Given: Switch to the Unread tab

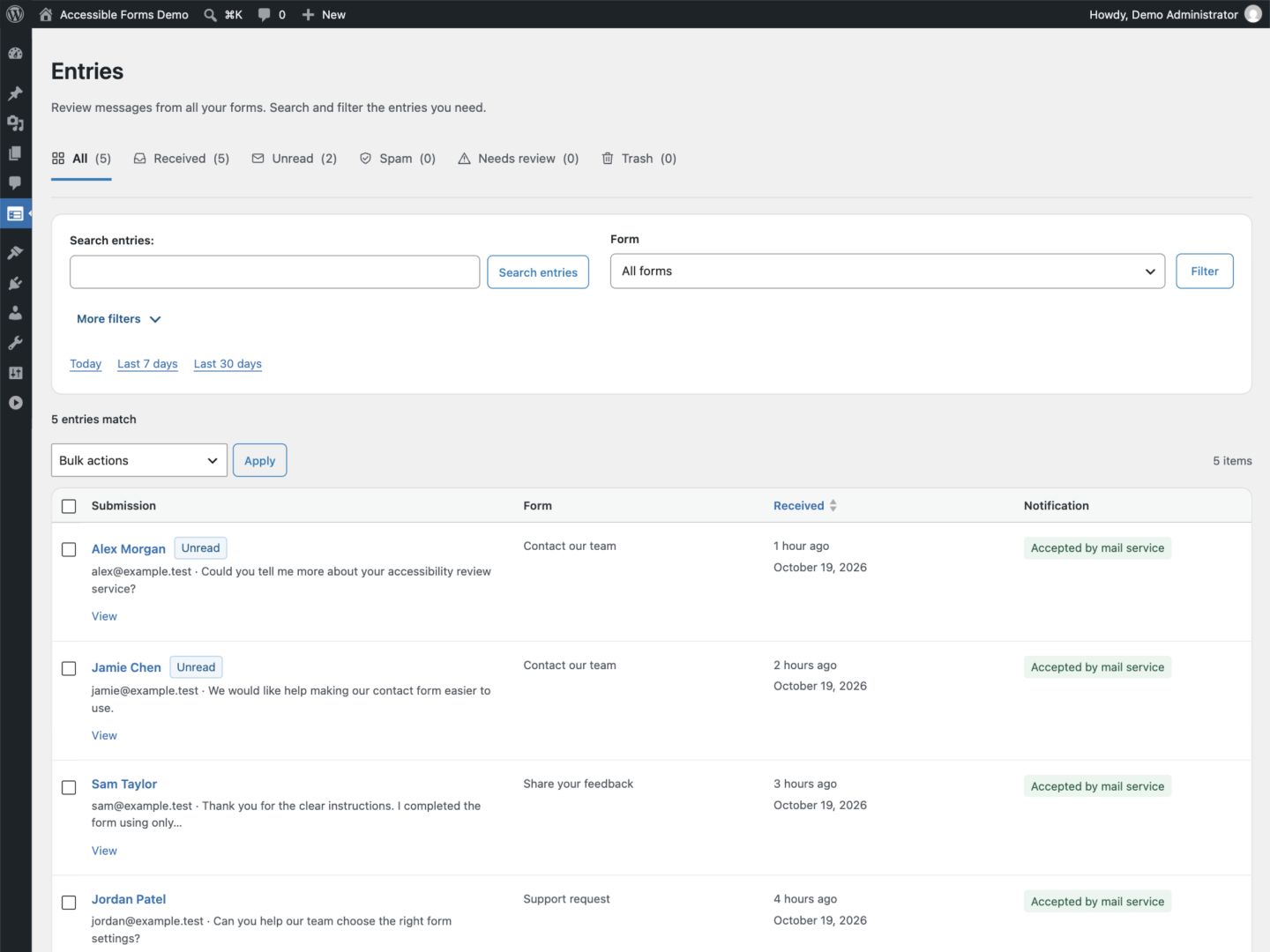Looking at the screenshot, I should (x=295, y=159).
